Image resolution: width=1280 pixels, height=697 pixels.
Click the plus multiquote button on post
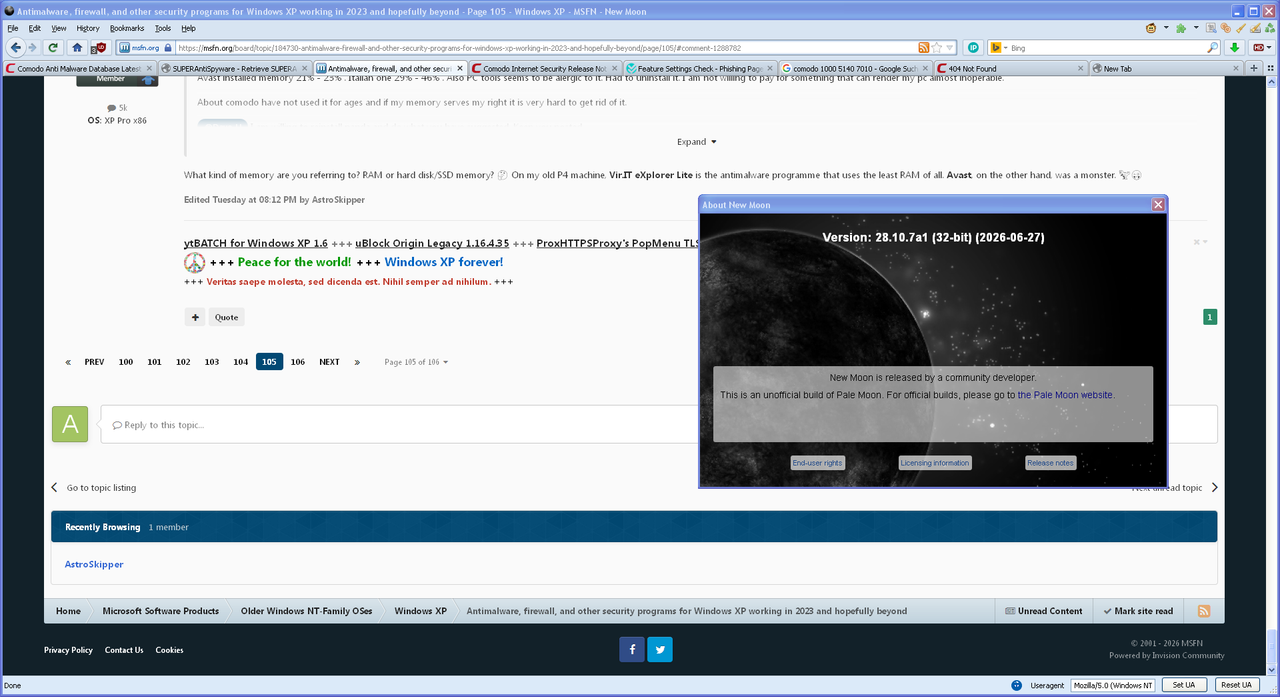(x=194, y=317)
